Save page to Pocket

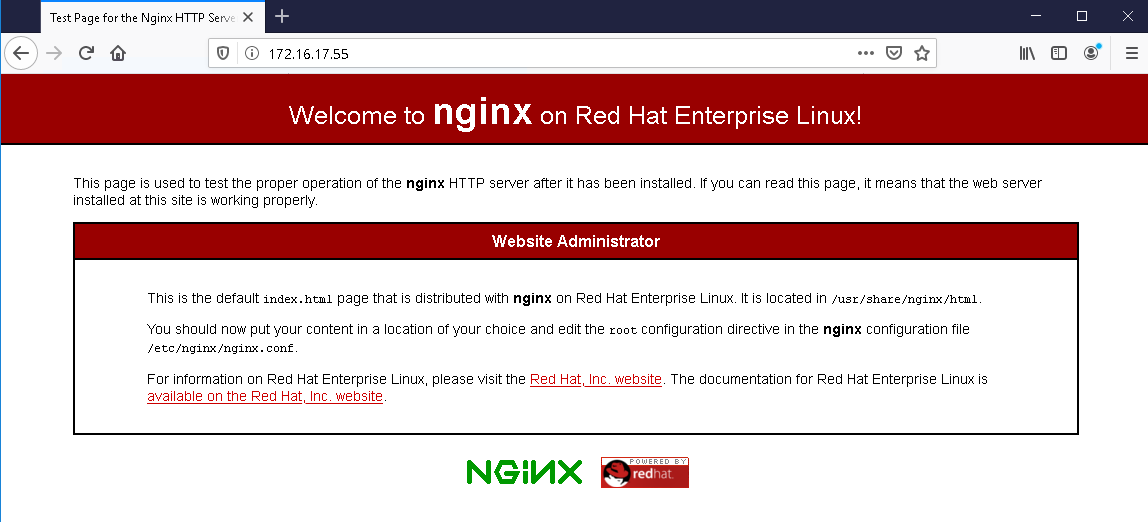(x=893, y=53)
